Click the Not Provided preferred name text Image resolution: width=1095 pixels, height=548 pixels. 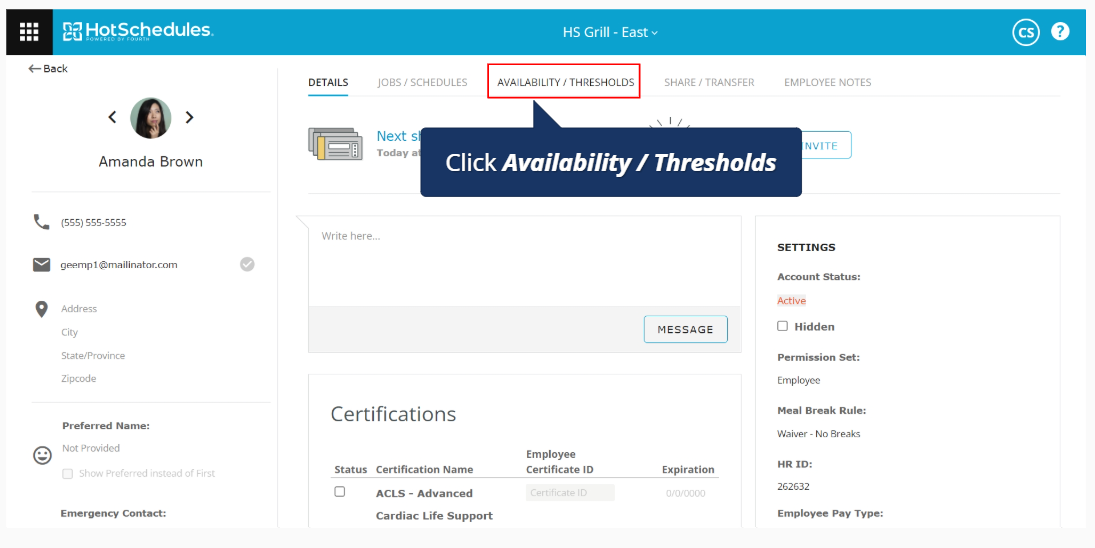tap(91, 448)
